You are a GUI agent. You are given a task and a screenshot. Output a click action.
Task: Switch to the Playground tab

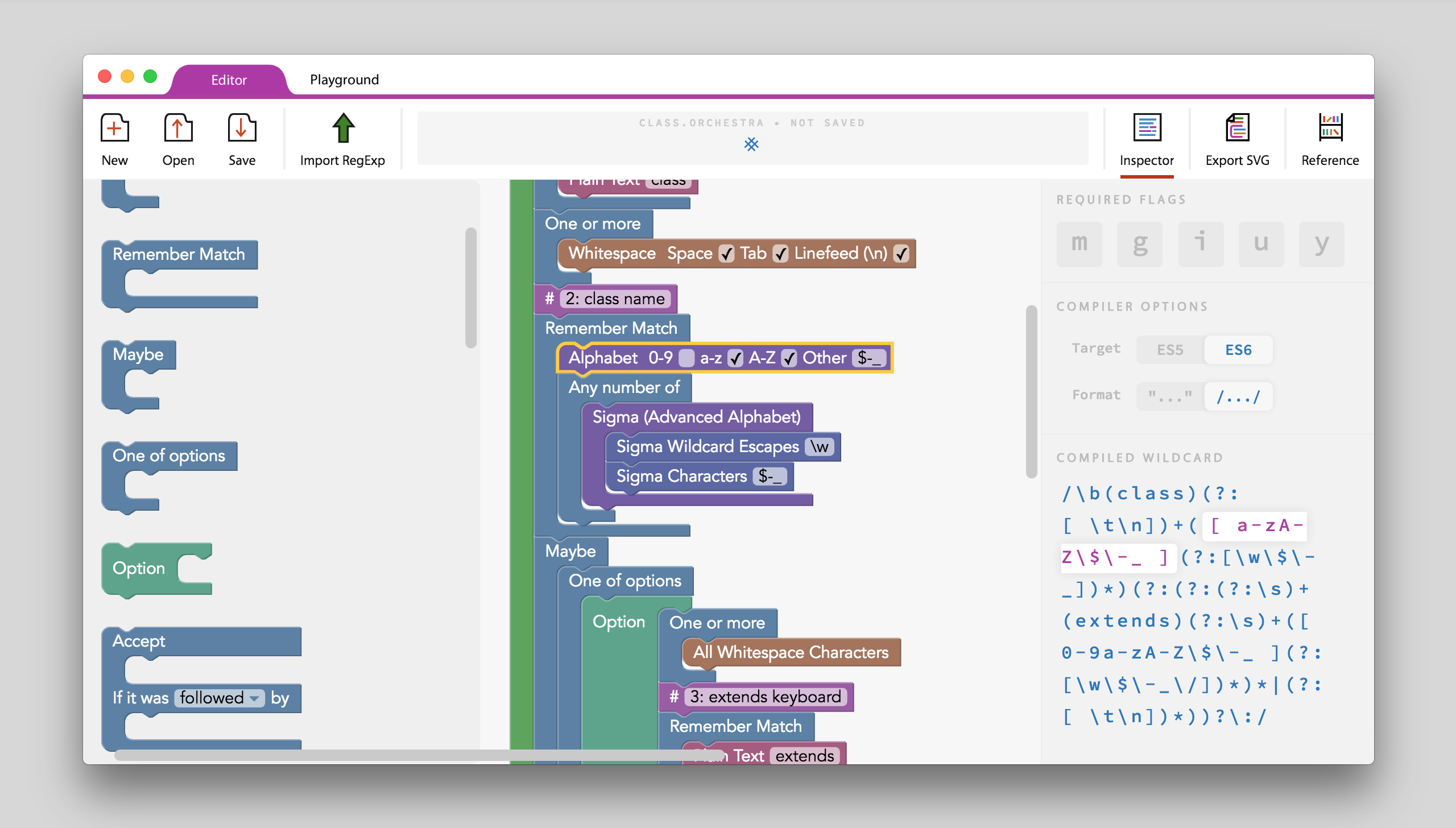coord(344,80)
